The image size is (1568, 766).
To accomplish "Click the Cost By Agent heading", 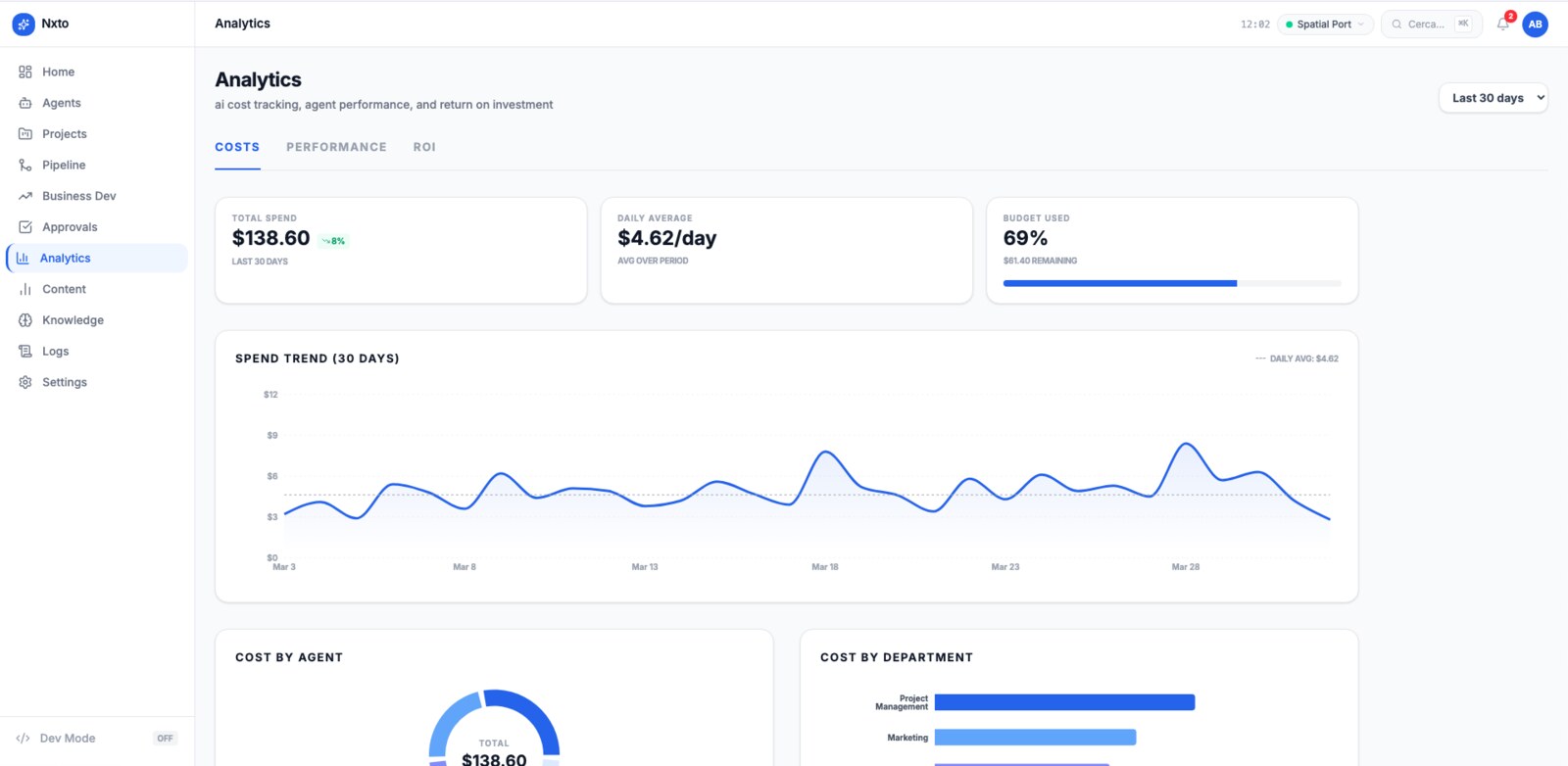I will click(x=289, y=657).
